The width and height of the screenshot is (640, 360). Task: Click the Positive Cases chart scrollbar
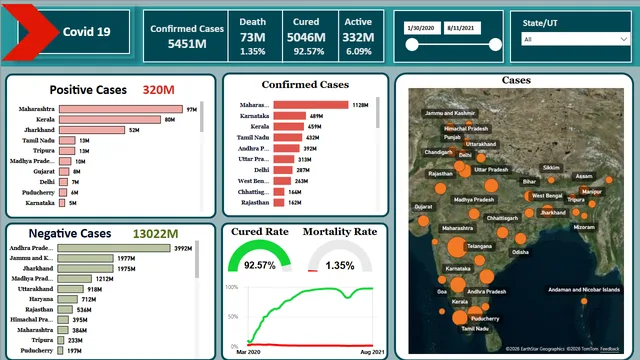(202, 117)
